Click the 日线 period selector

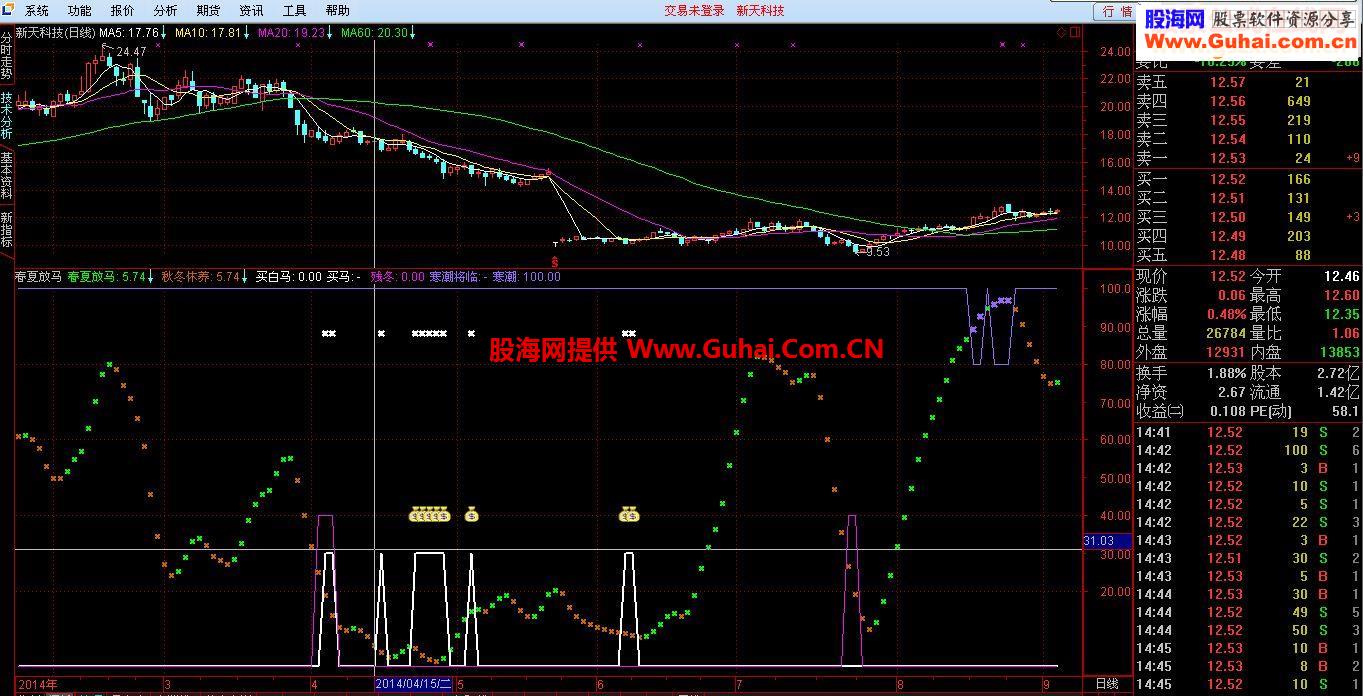[1106, 684]
